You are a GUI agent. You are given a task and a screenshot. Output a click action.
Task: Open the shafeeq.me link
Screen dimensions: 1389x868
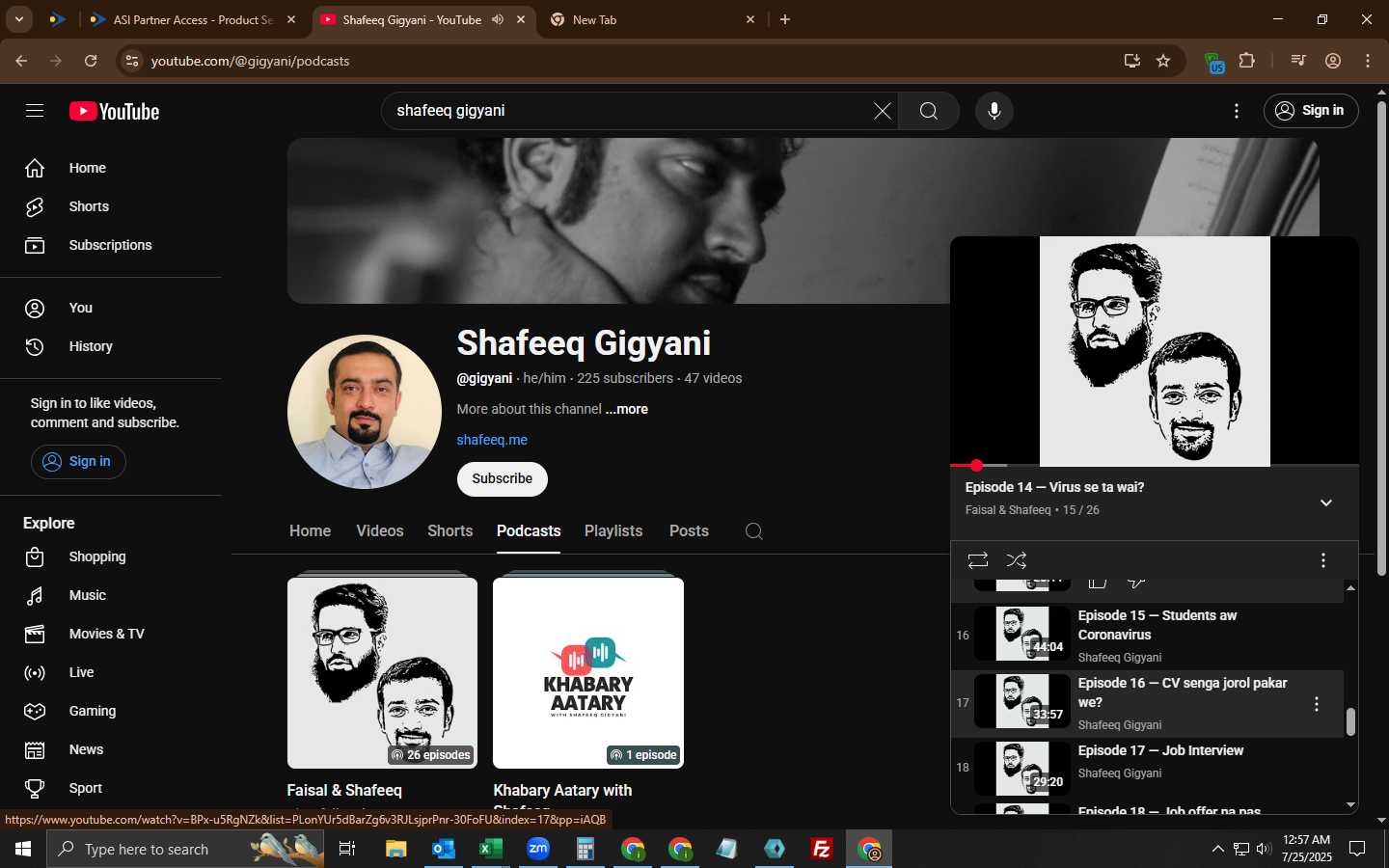click(x=492, y=440)
